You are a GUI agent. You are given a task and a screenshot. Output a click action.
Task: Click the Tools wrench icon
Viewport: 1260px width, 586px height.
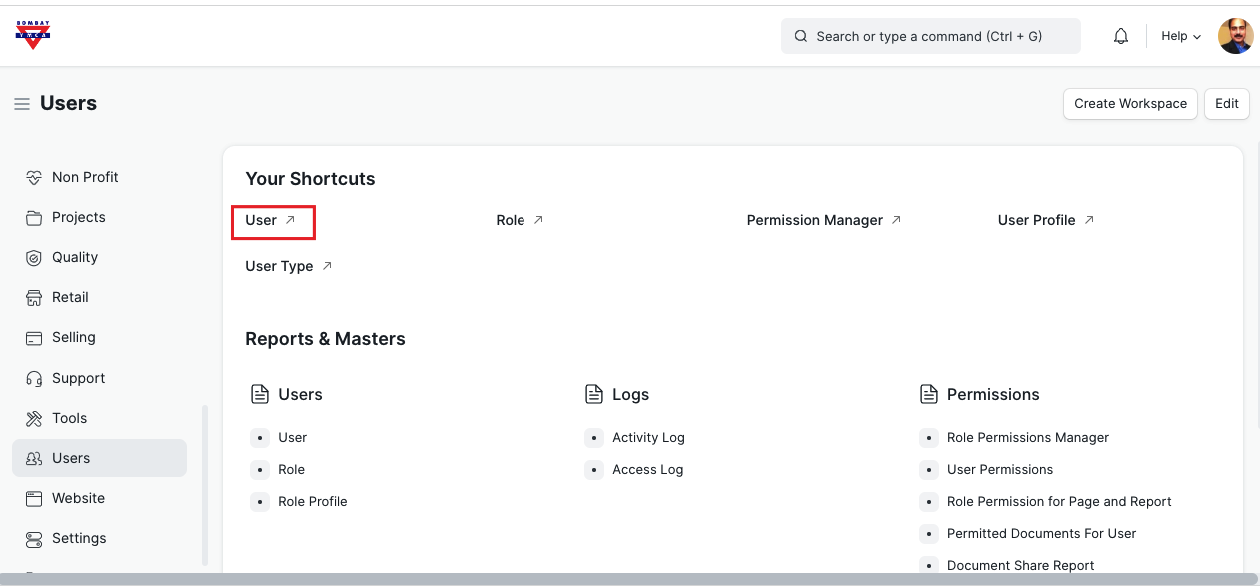(x=34, y=418)
